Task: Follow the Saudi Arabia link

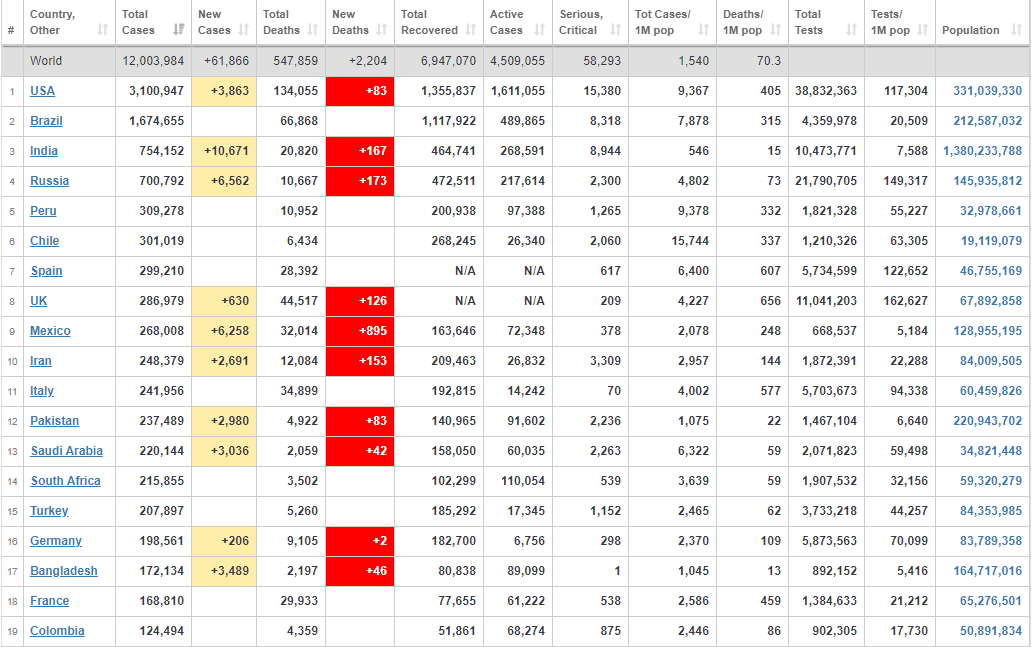Action: [66, 451]
